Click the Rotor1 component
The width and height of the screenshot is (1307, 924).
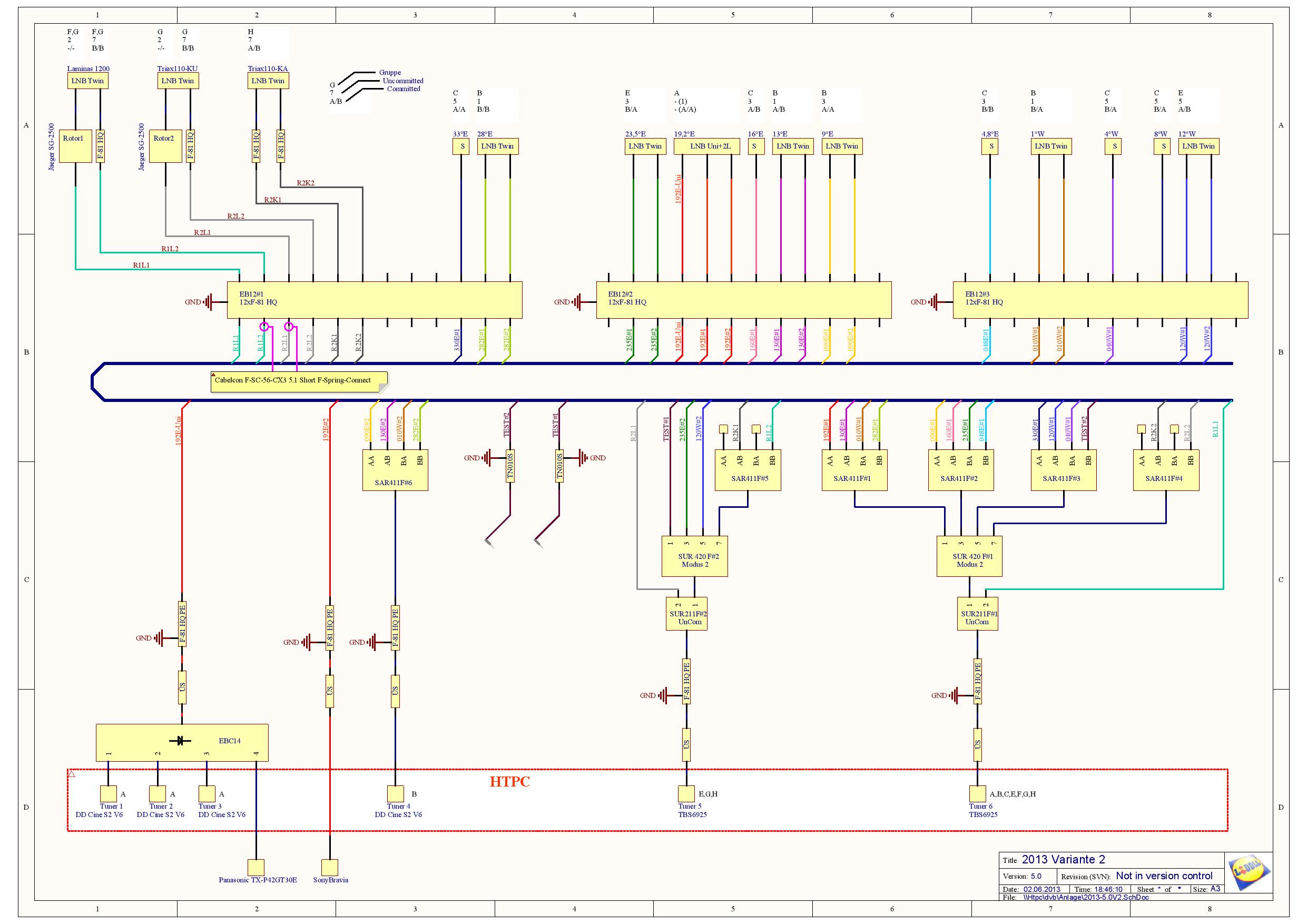[x=75, y=146]
